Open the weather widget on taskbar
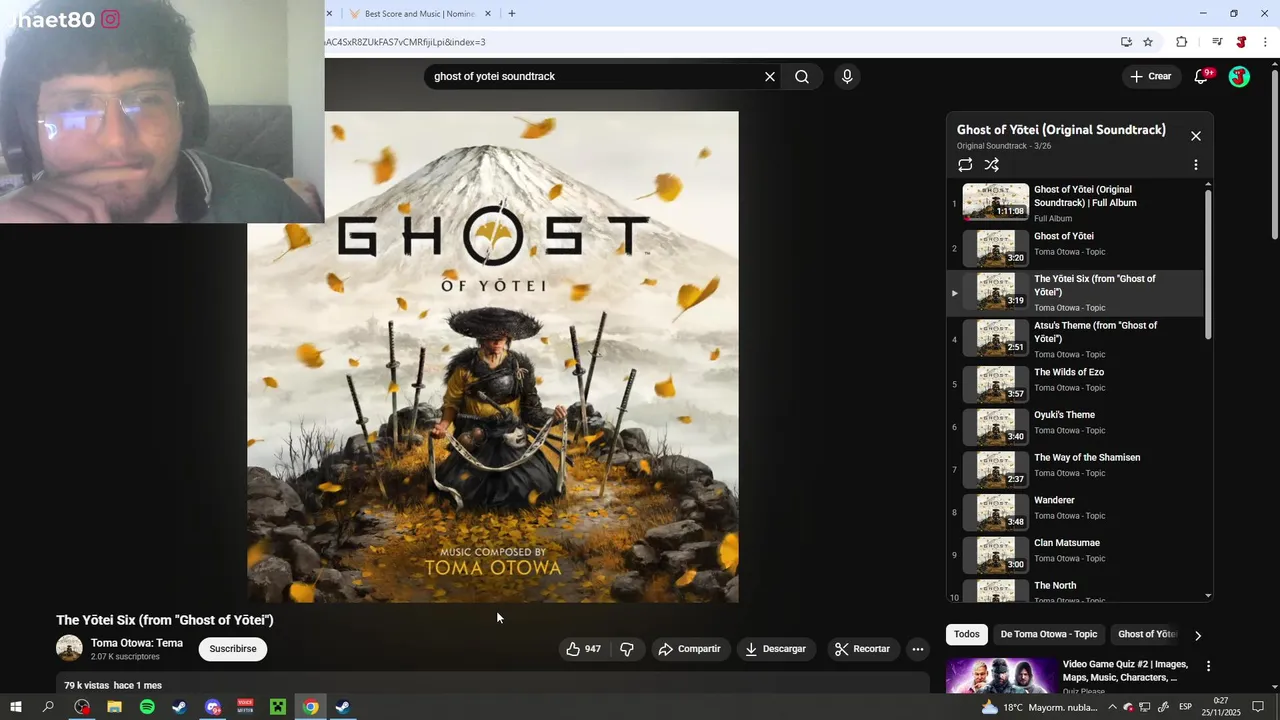This screenshot has width=1280, height=720. (x=1039, y=707)
